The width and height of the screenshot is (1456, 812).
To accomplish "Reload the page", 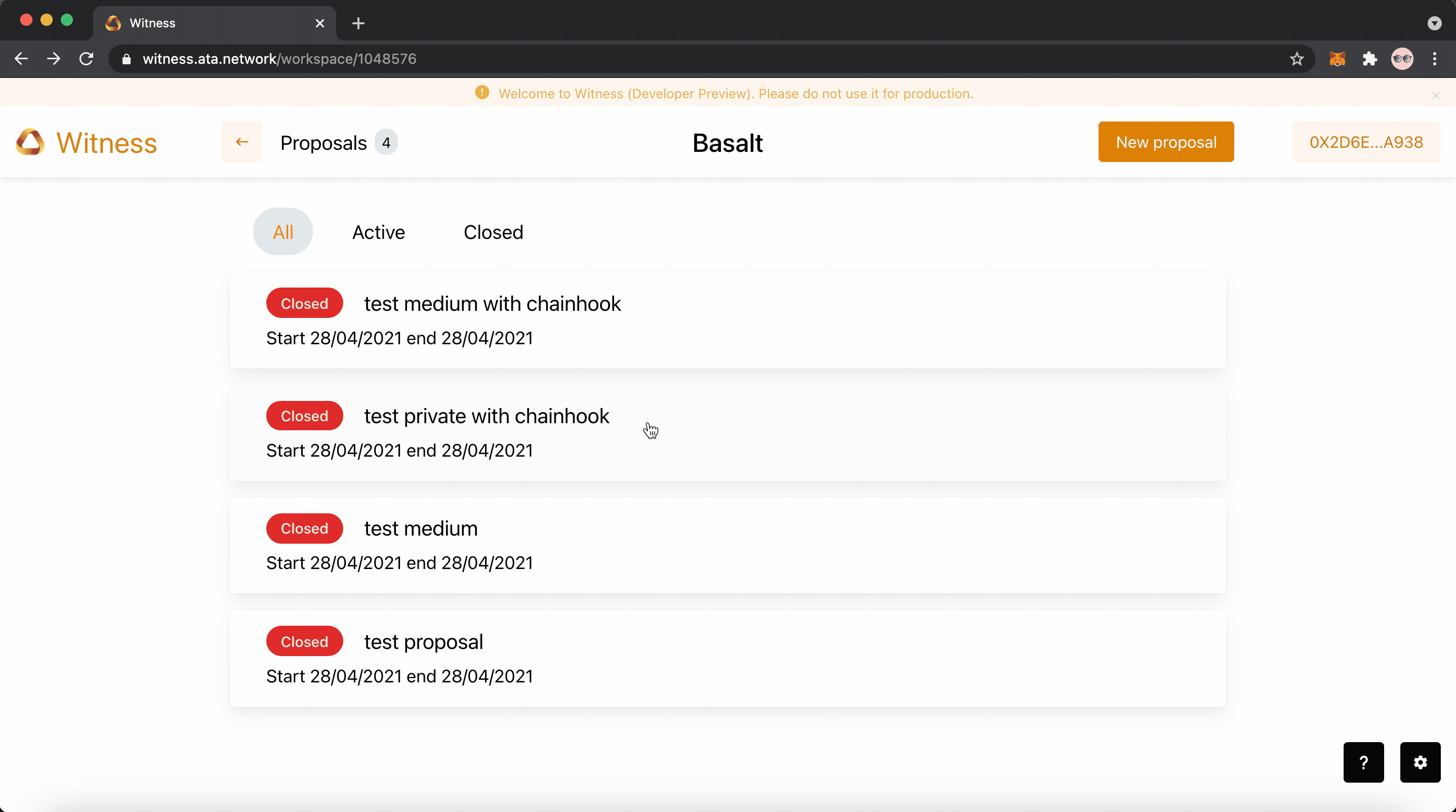I will (x=86, y=59).
